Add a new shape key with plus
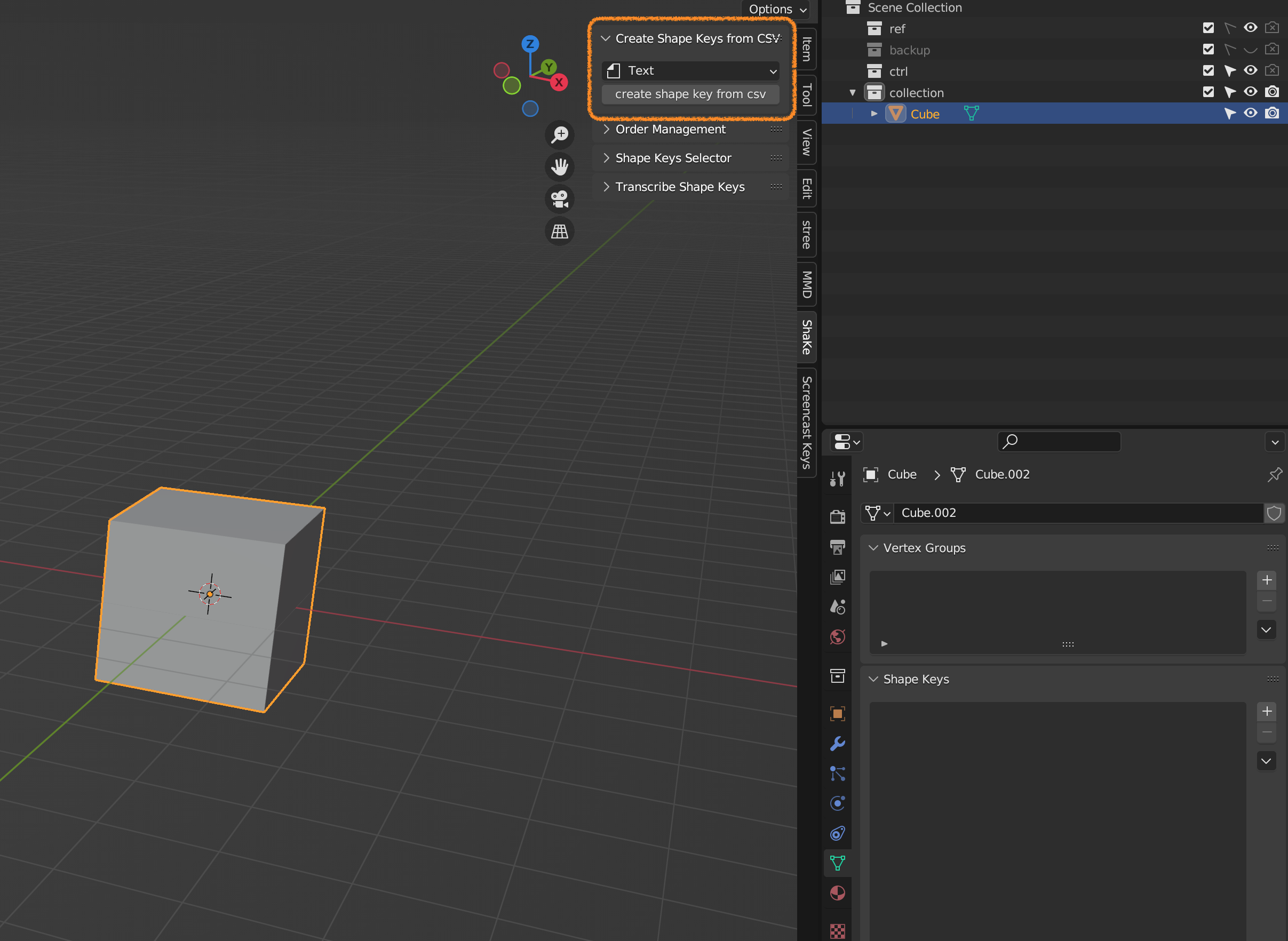1288x941 pixels. [1266, 711]
